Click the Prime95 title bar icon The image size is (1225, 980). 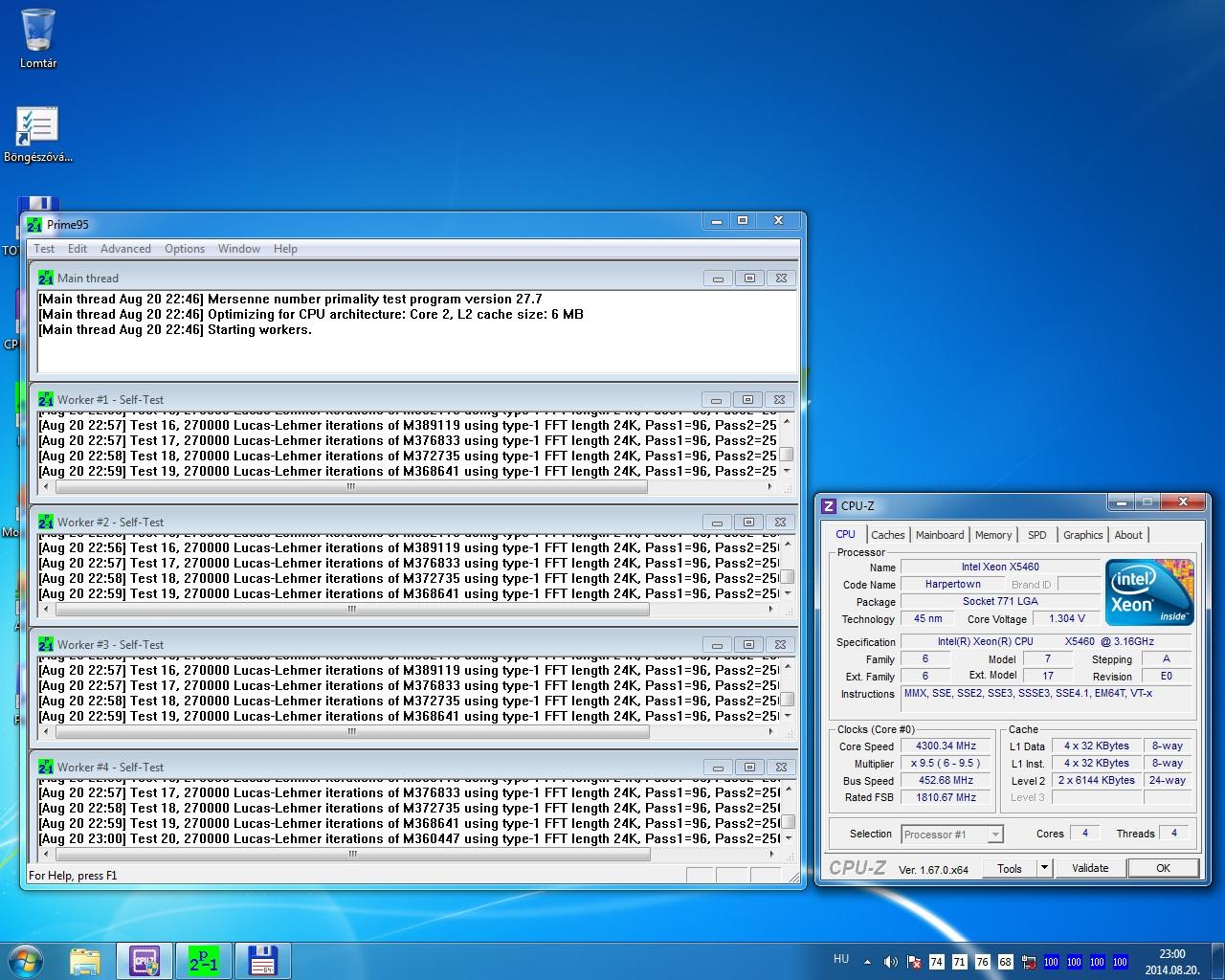[34, 225]
